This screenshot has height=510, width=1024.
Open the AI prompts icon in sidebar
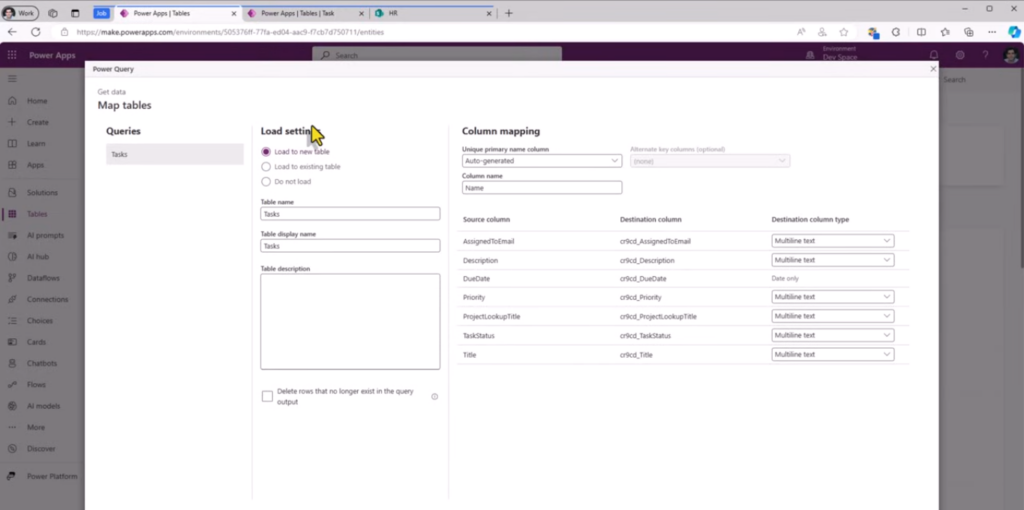pyautogui.click(x=12, y=235)
